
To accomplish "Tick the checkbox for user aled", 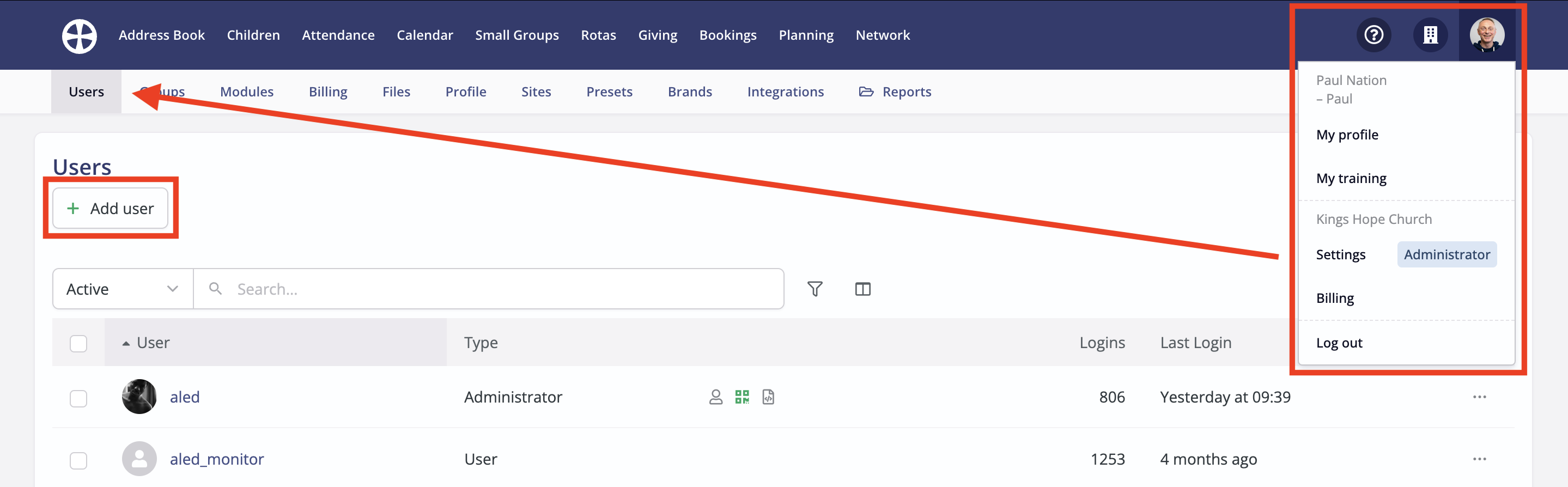I will [78, 398].
